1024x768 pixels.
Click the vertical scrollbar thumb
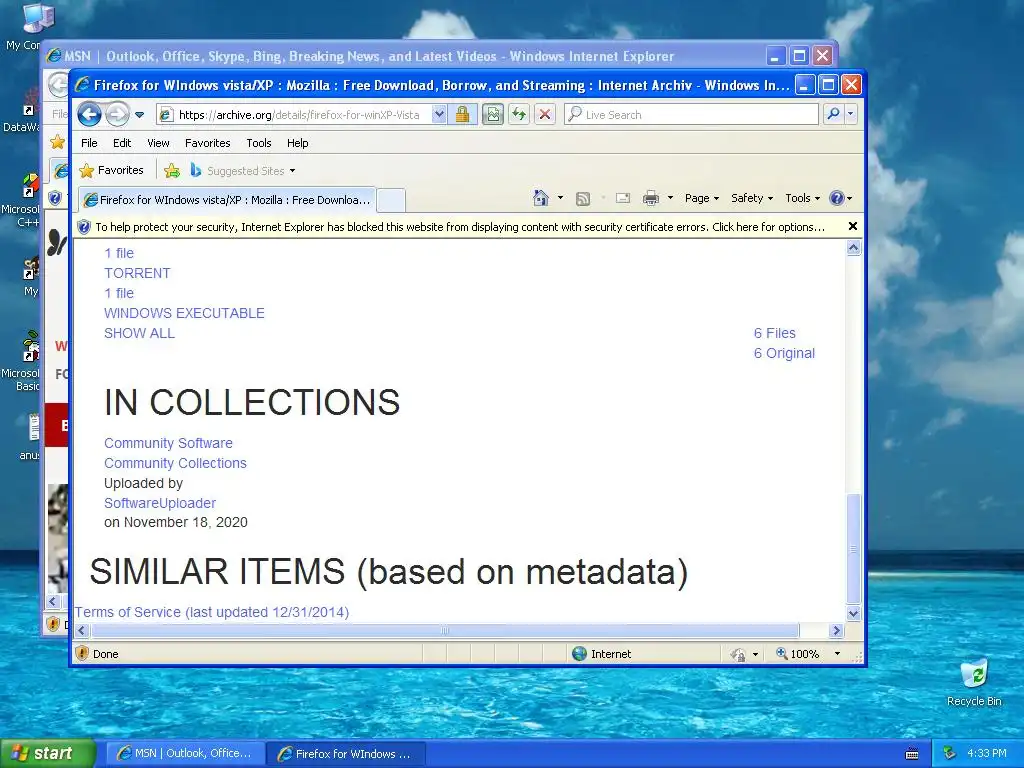[854, 549]
